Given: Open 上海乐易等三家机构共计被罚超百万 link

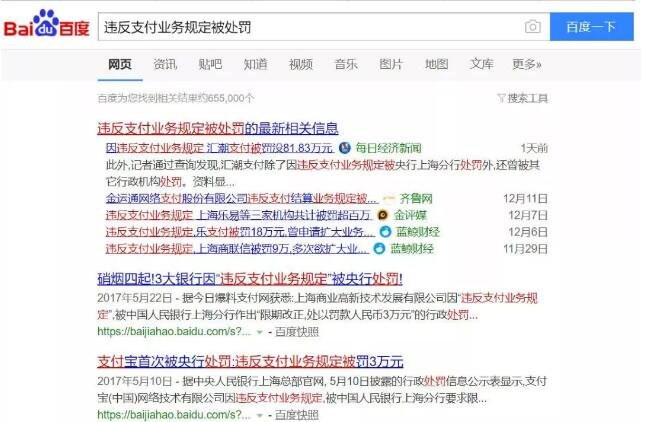Looking at the screenshot, I should coord(239,215).
